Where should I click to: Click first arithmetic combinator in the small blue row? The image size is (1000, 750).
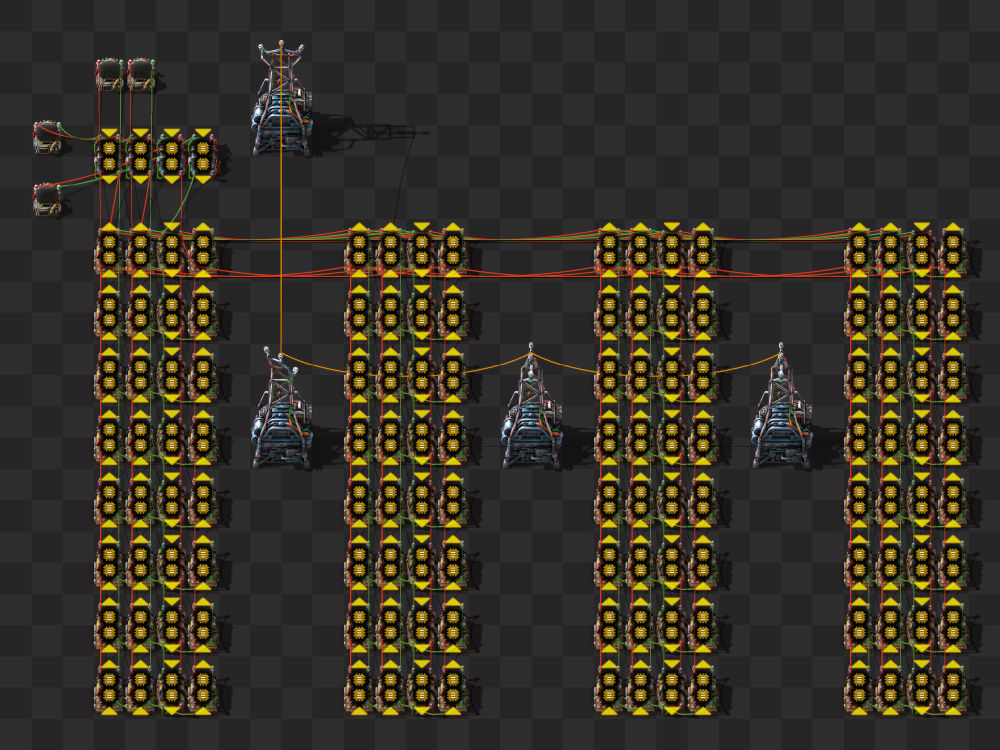click(x=109, y=156)
